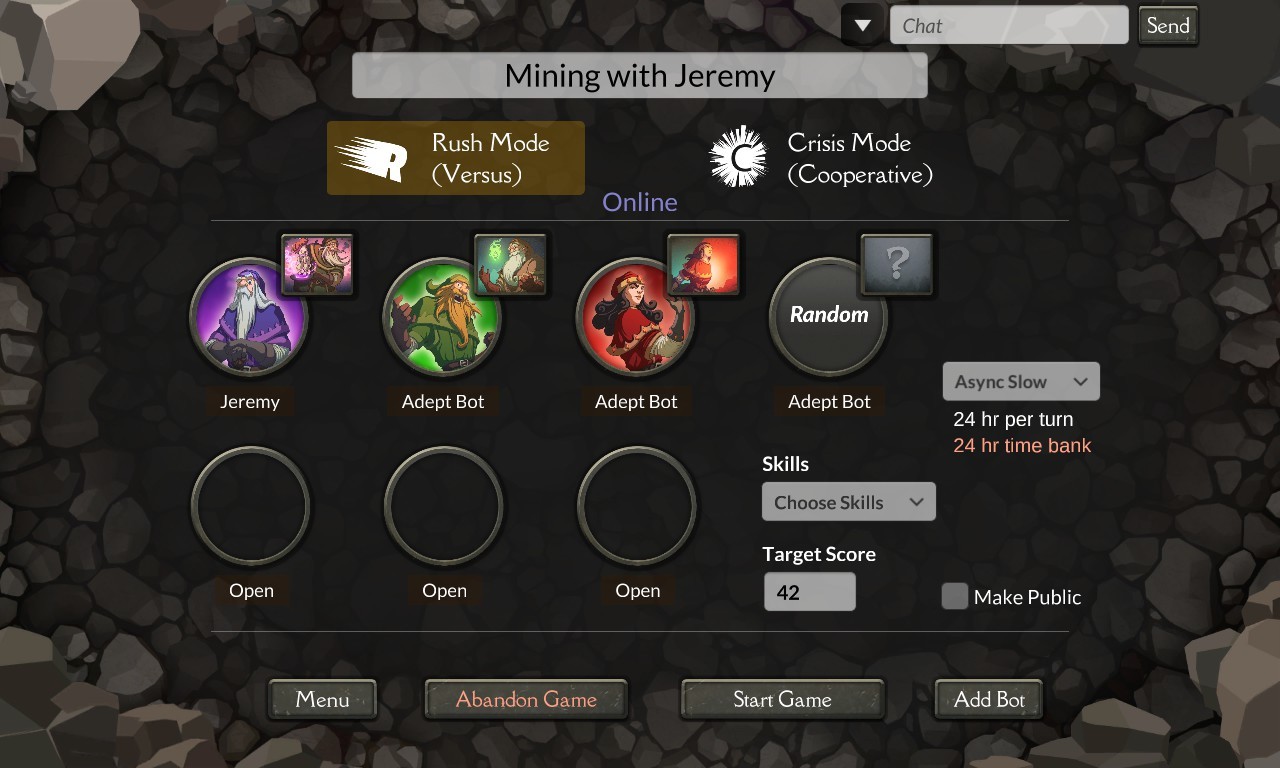The width and height of the screenshot is (1280, 768).
Task: Select the green dwarf Adept Bot avatar
Action: coord(442,316)
